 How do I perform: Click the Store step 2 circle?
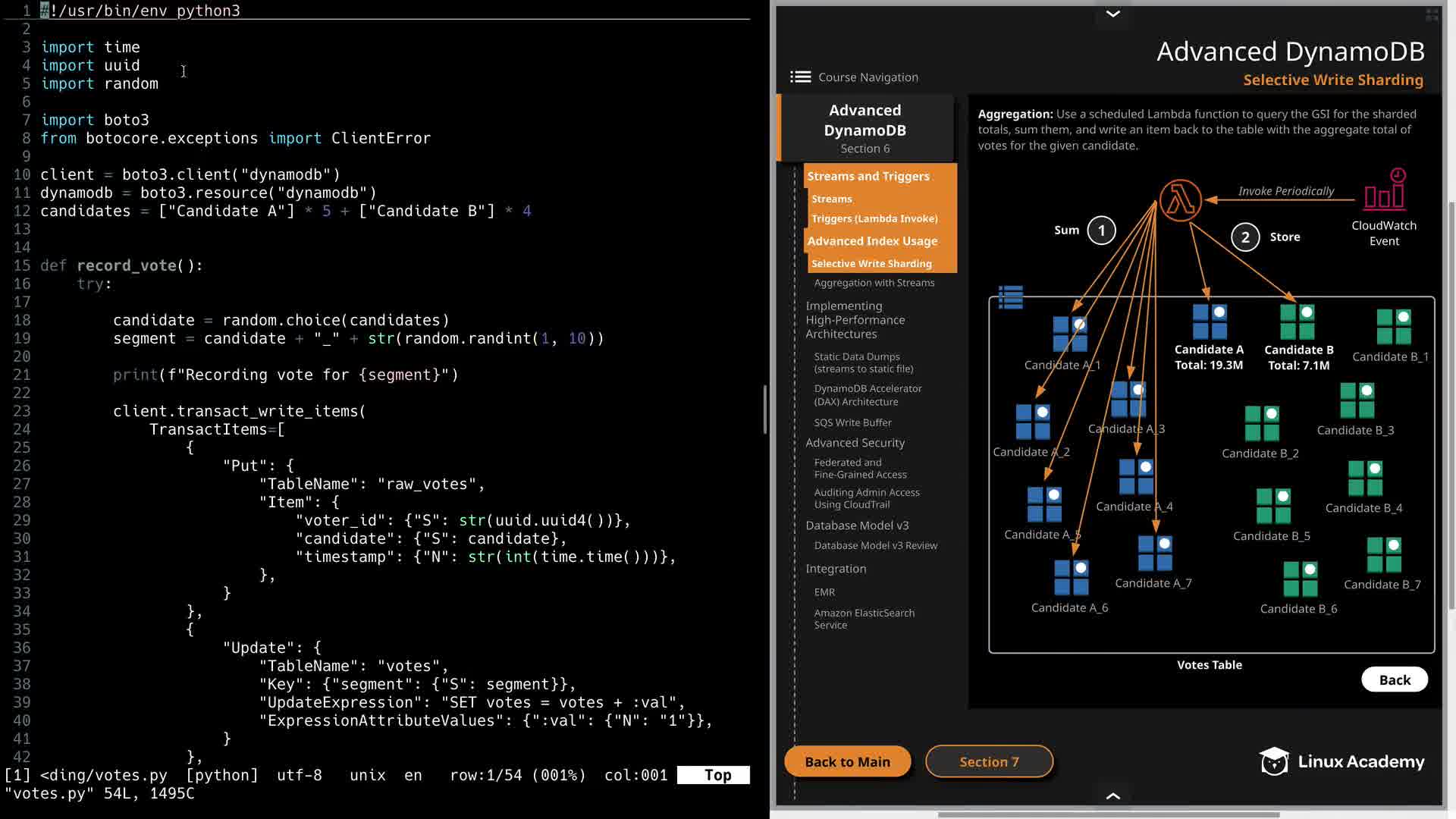tap(1245, 237)
